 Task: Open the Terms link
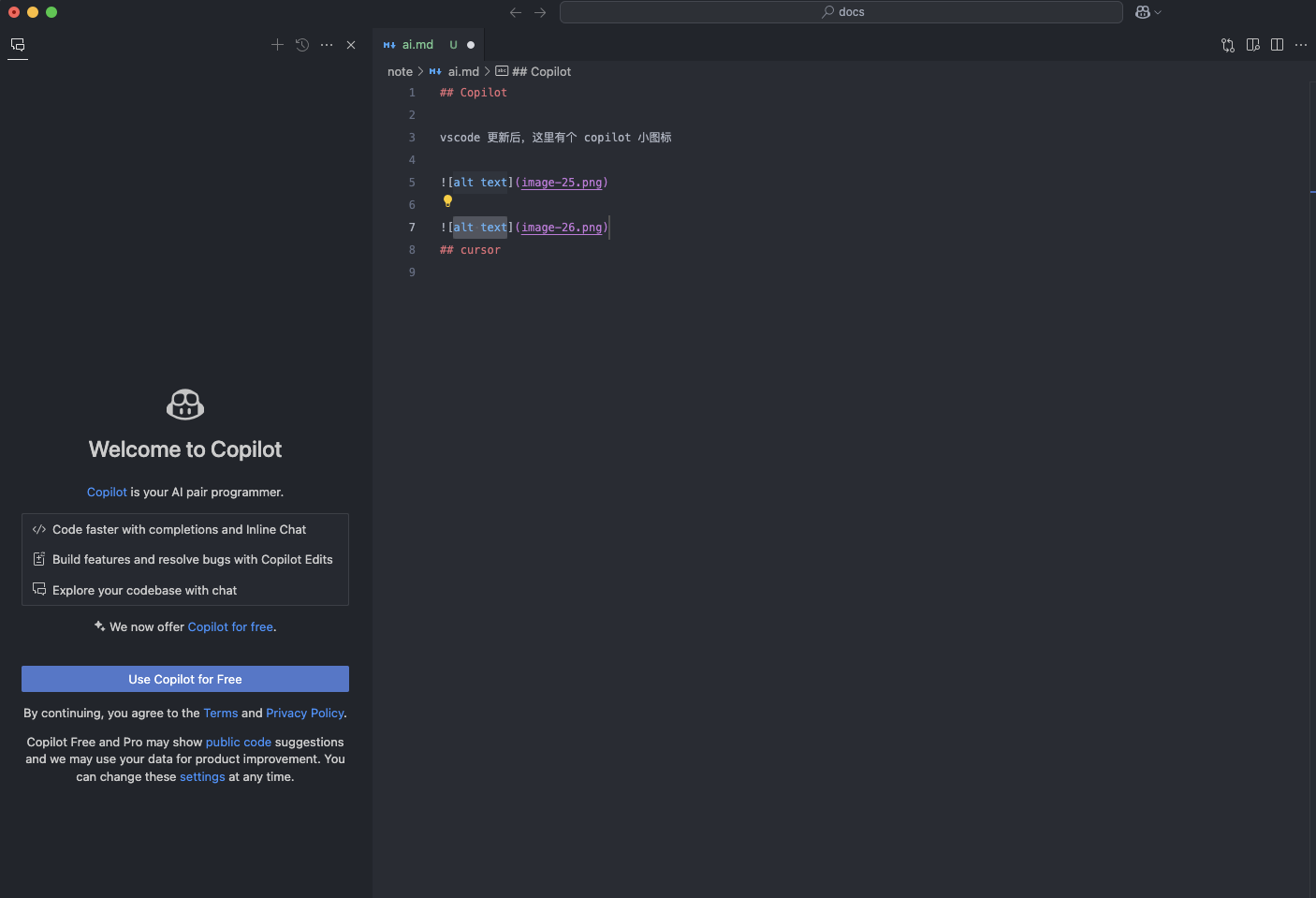tap(221, 714)
